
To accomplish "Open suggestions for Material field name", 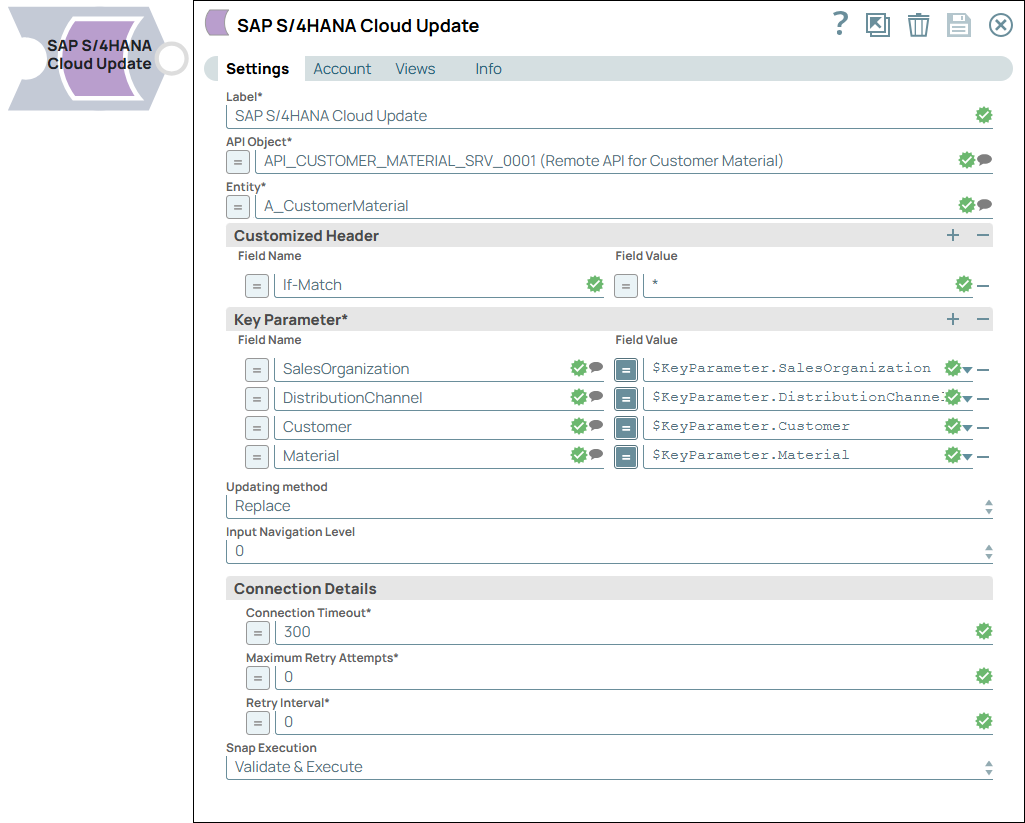I will click(x=596, y=454).
